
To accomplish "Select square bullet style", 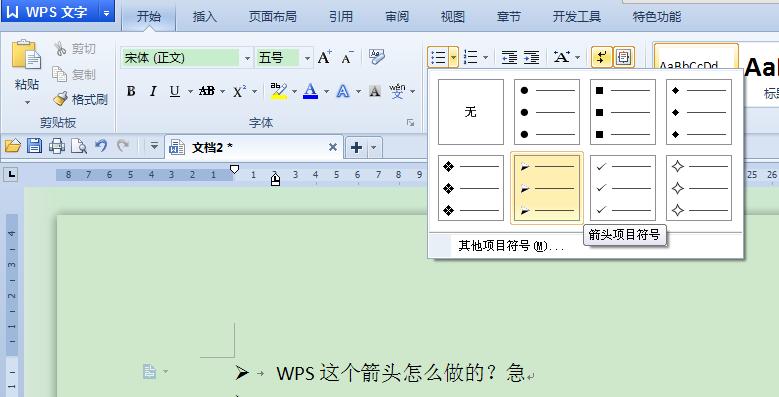I will click(623, 112).
